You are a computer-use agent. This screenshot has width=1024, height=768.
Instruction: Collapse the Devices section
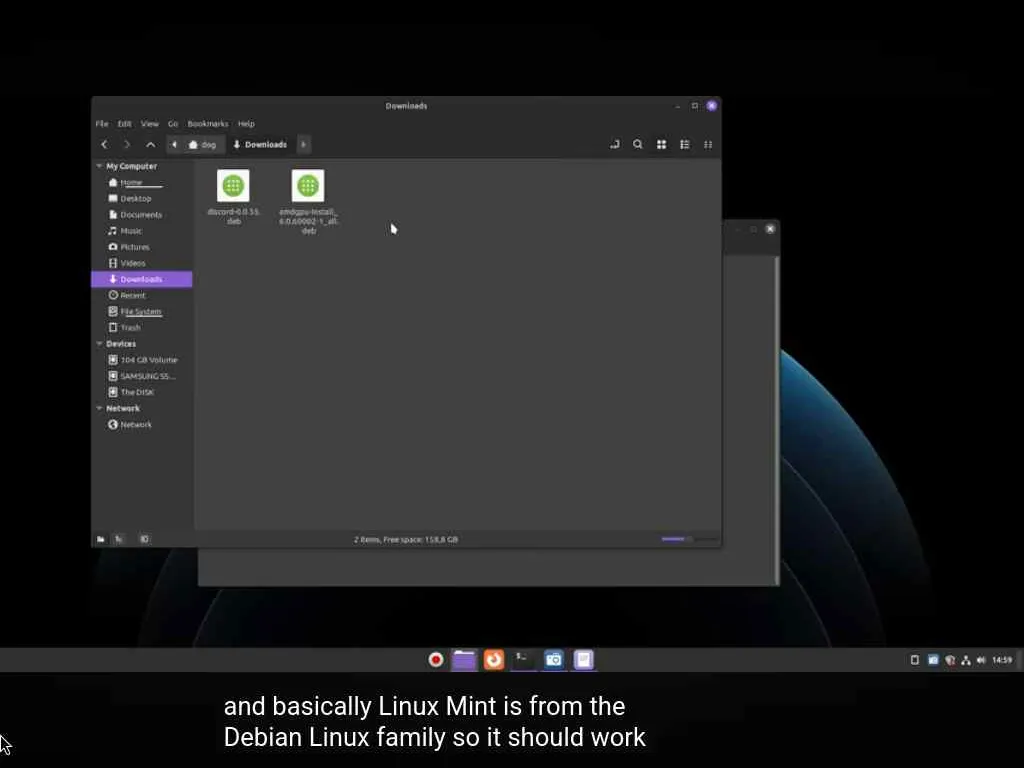point(99,344)
